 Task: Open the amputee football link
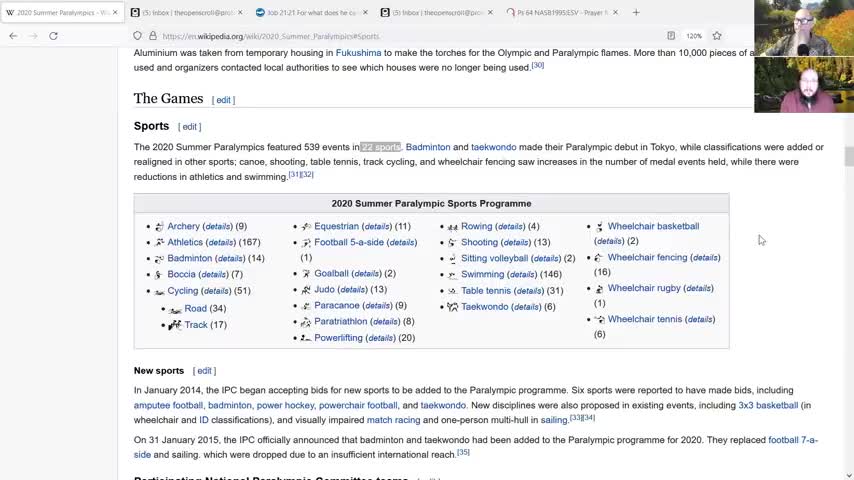168,405
